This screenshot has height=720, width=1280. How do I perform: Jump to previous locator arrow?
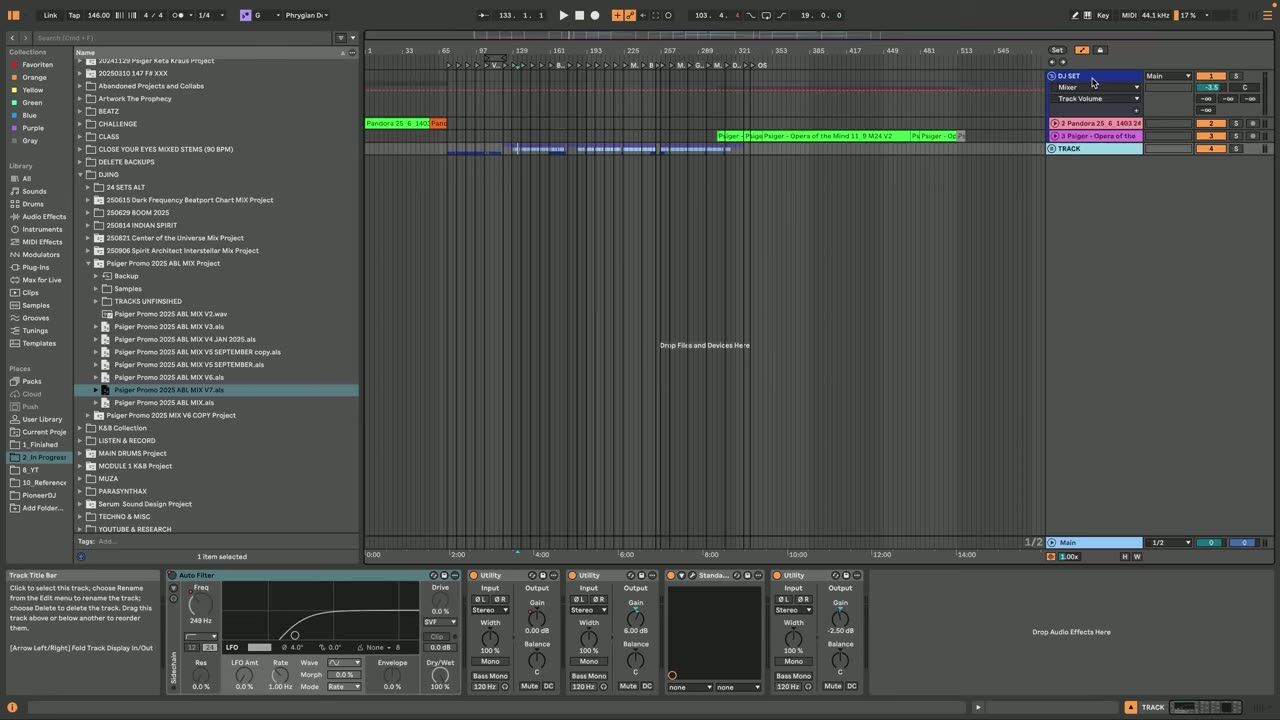(1051, 62)
